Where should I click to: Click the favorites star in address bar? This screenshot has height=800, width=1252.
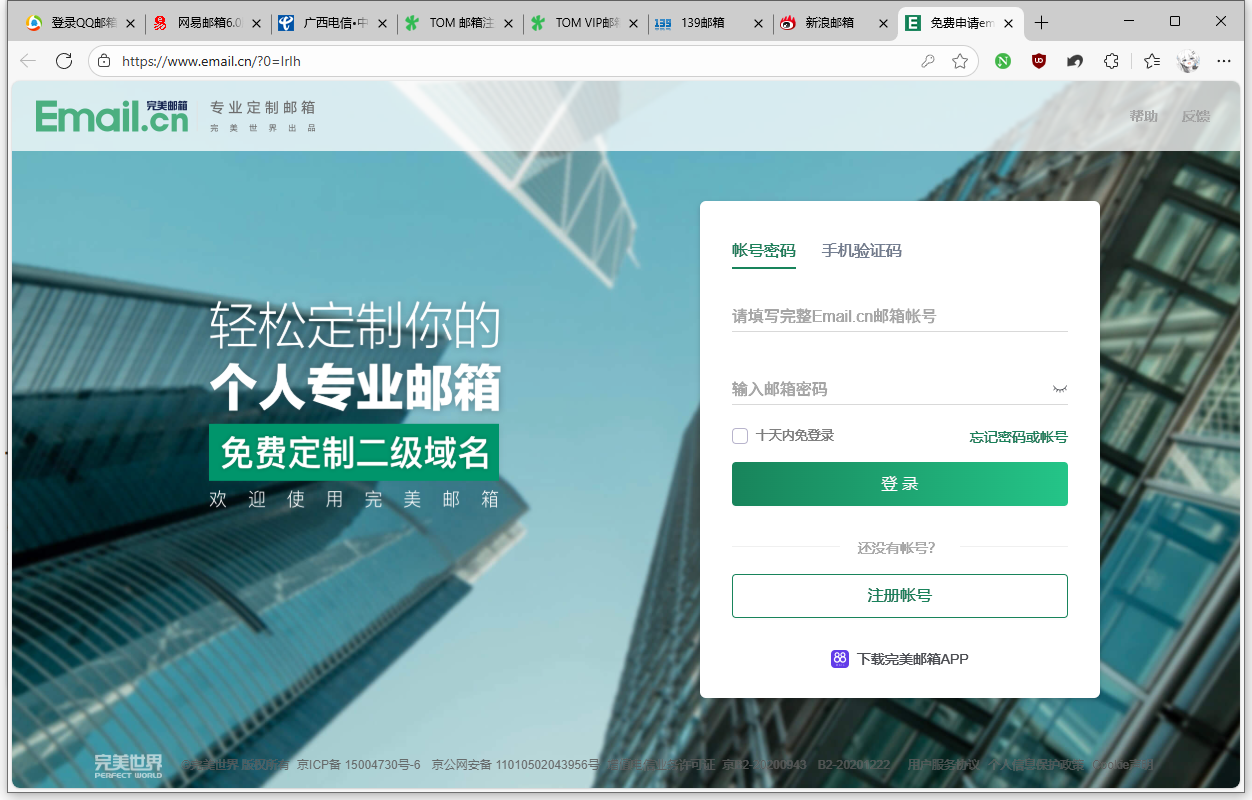pyautogui.click(x=960, y=61)
